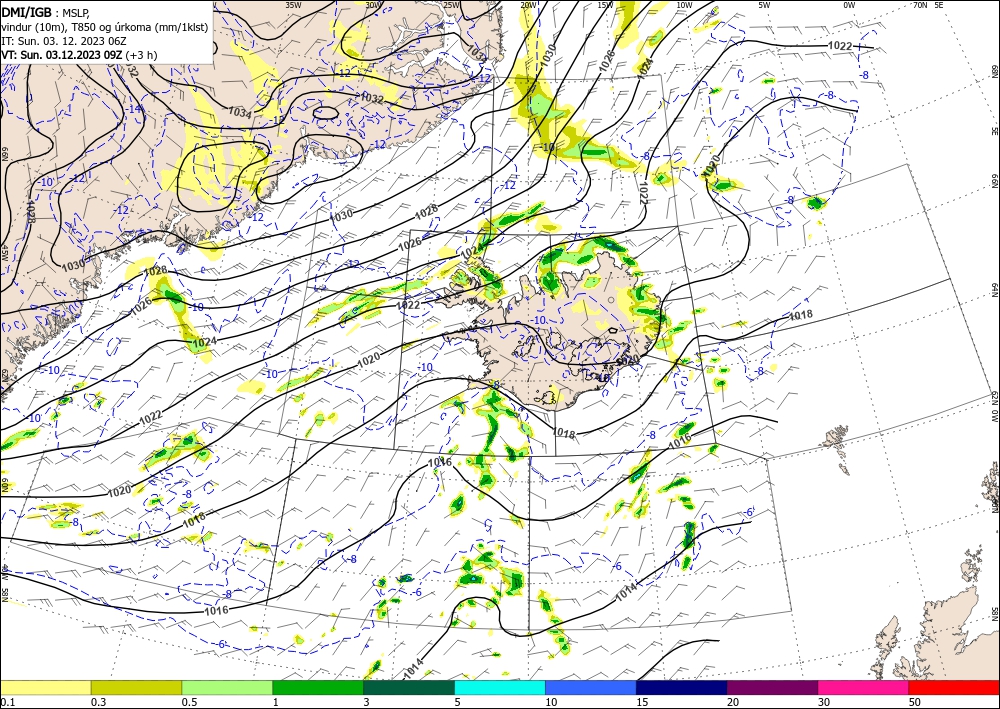Click legend value '0.1'
The height and width of the screenshot is (709, 1000).
point(7,702)
